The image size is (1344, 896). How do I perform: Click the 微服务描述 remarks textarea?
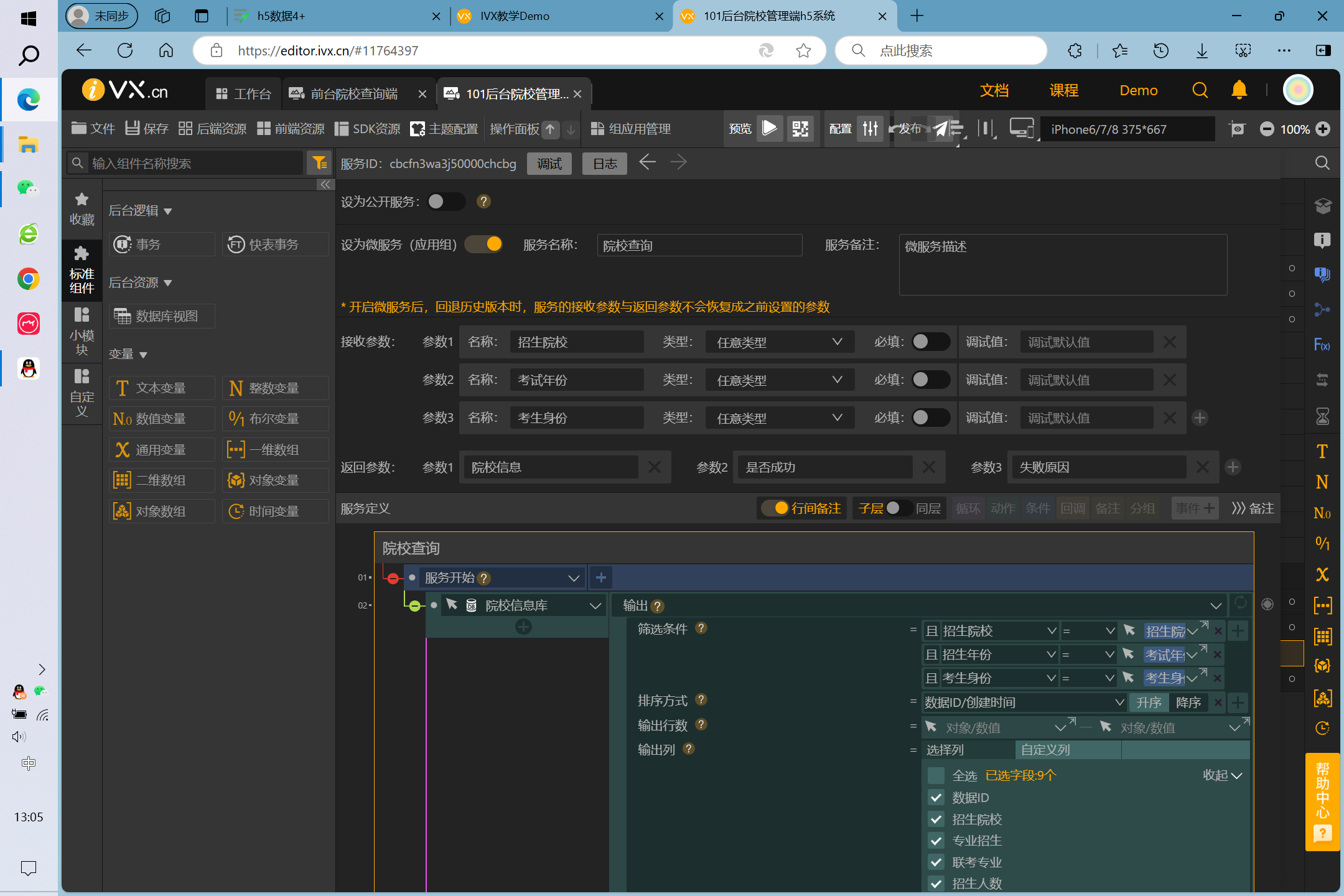pyautogui.click(x=1063, y=264)
